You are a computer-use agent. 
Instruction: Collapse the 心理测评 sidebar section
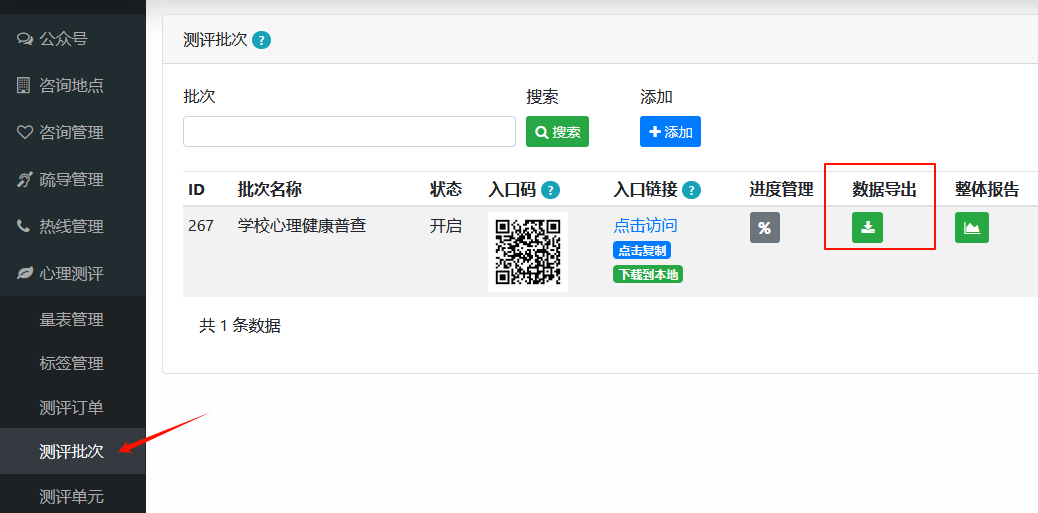73,273
